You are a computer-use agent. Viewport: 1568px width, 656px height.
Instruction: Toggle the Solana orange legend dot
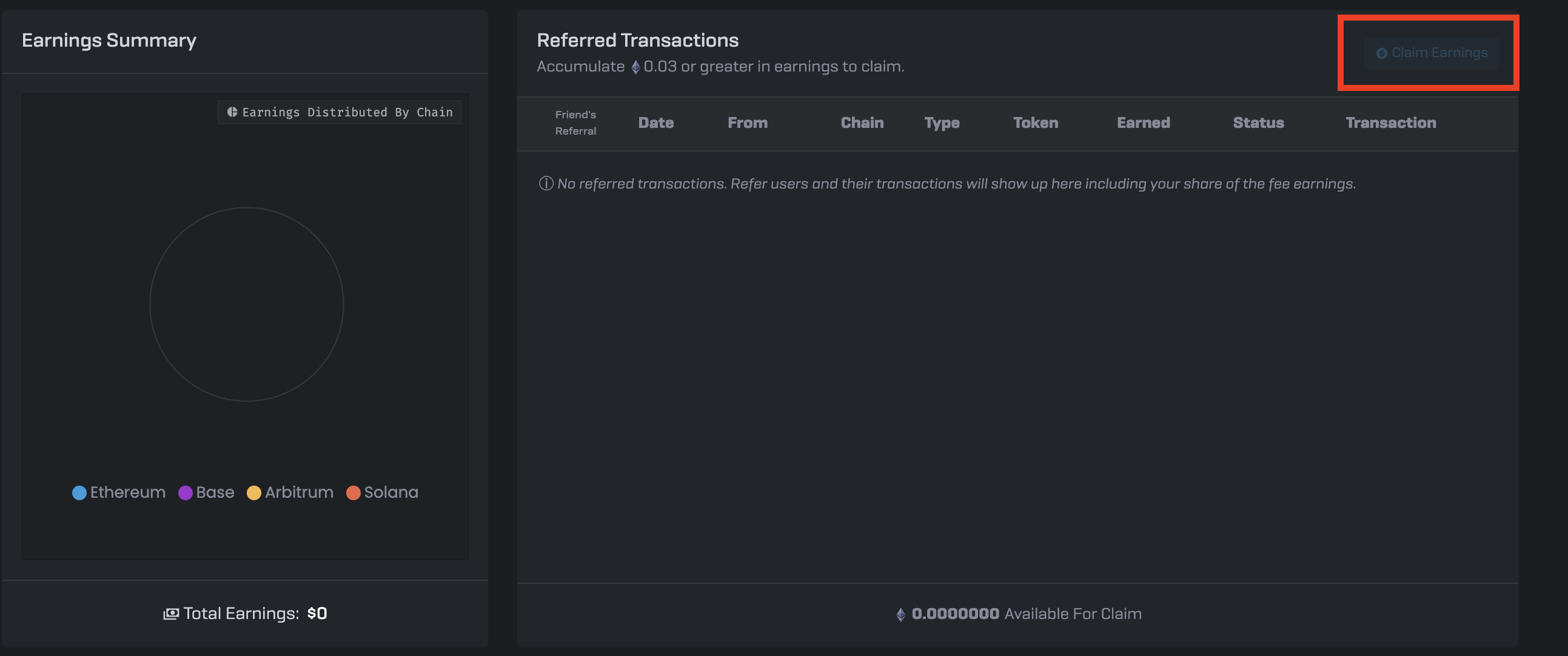(x=353, y=493)
